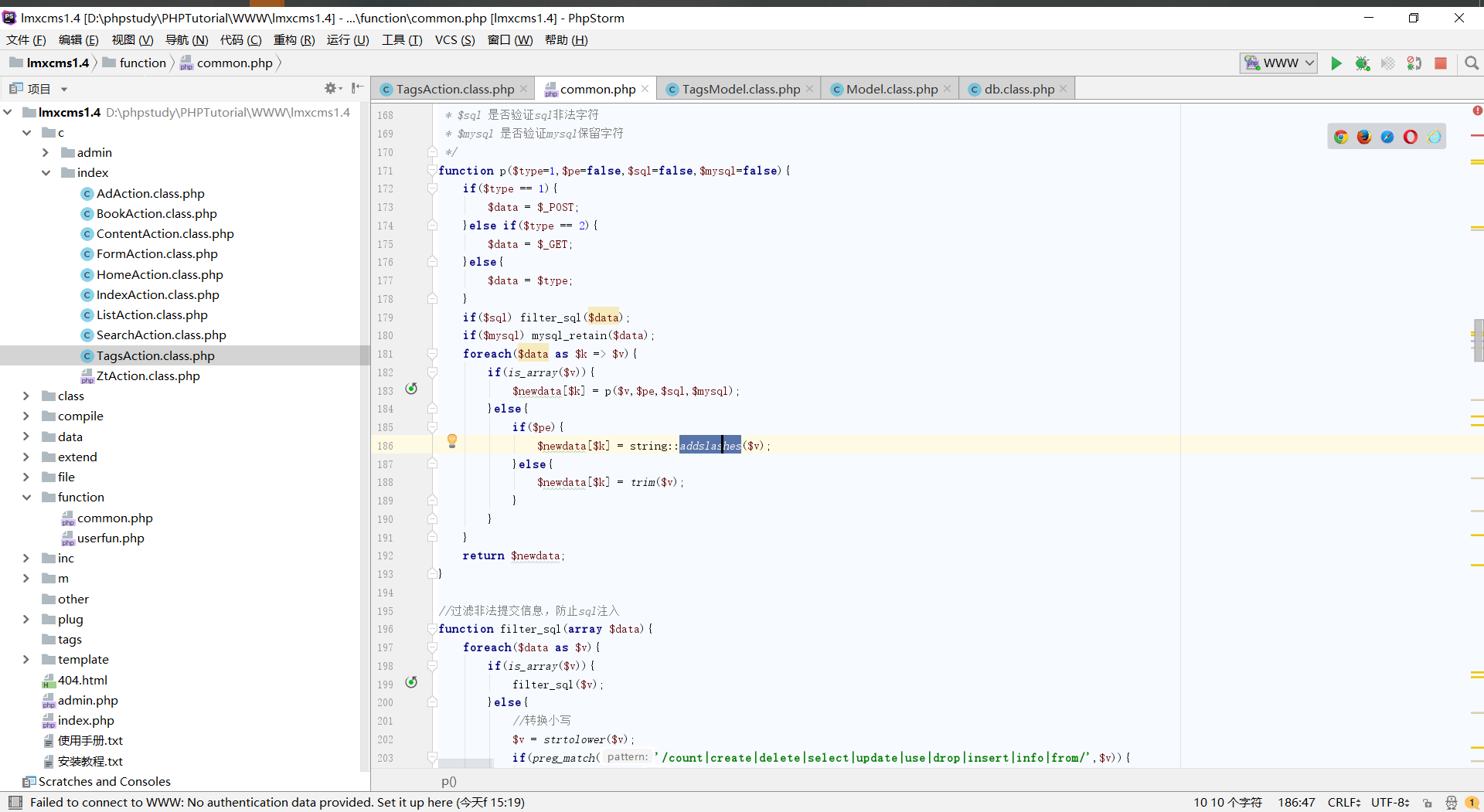Open file in Safari browser
1484x812 pixels.
1387,137
